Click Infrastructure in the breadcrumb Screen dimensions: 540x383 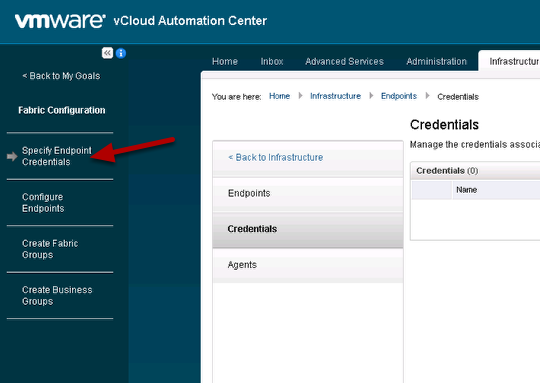[335, 96]
